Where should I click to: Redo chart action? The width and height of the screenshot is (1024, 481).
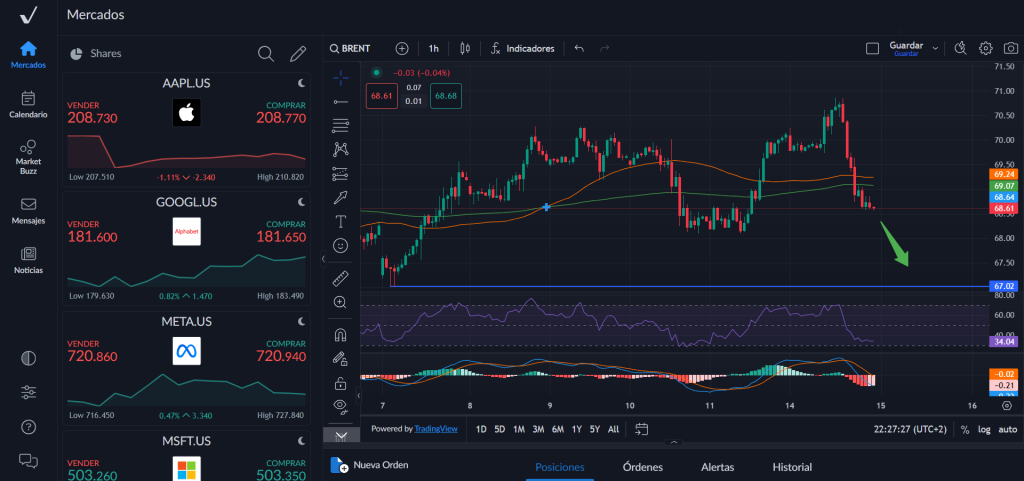[605, 48]
